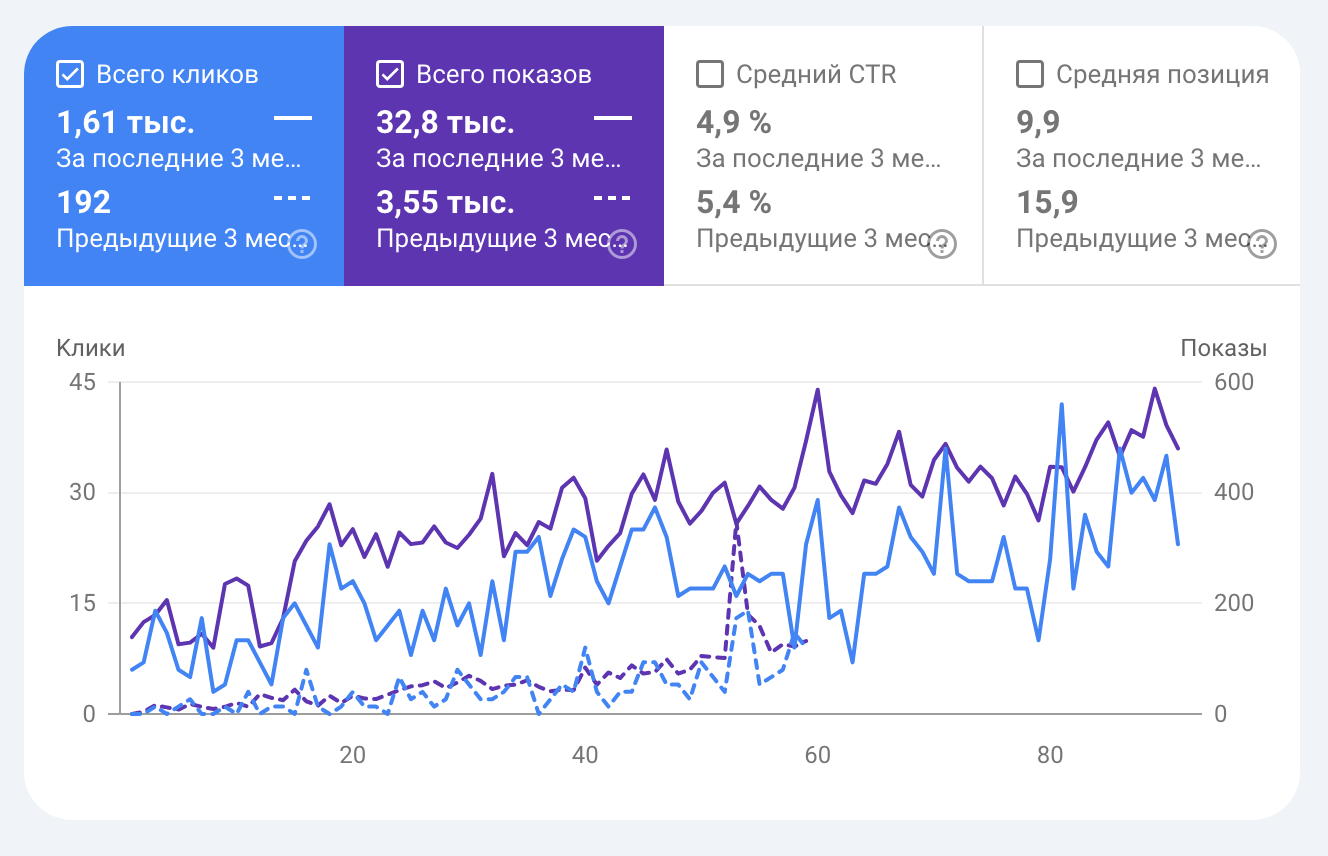Viewport: 1328px width, 856px height.
Task: Click solid line legend in impressions card
Action: click(613, 119)
